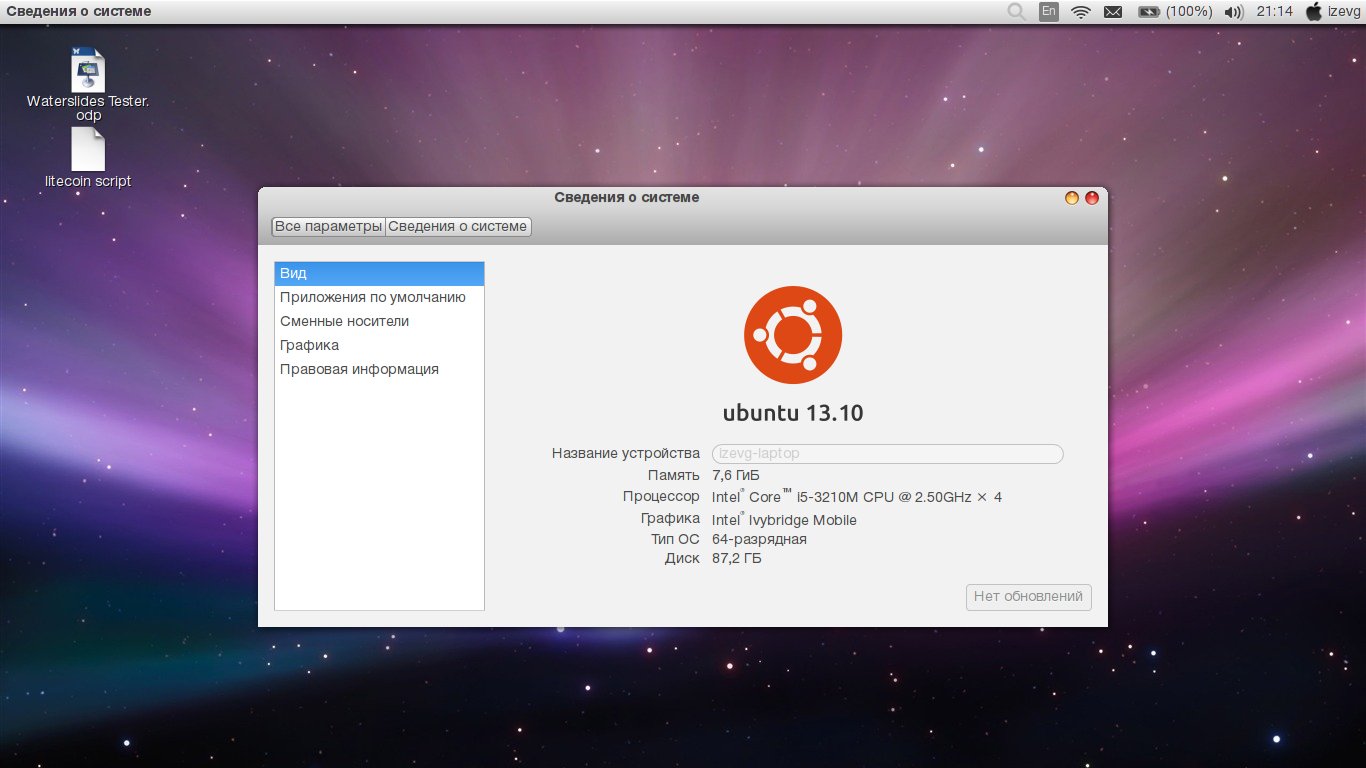
Task: Click processor value i5-3210M CPU text
Action: [x=857, y=497]
